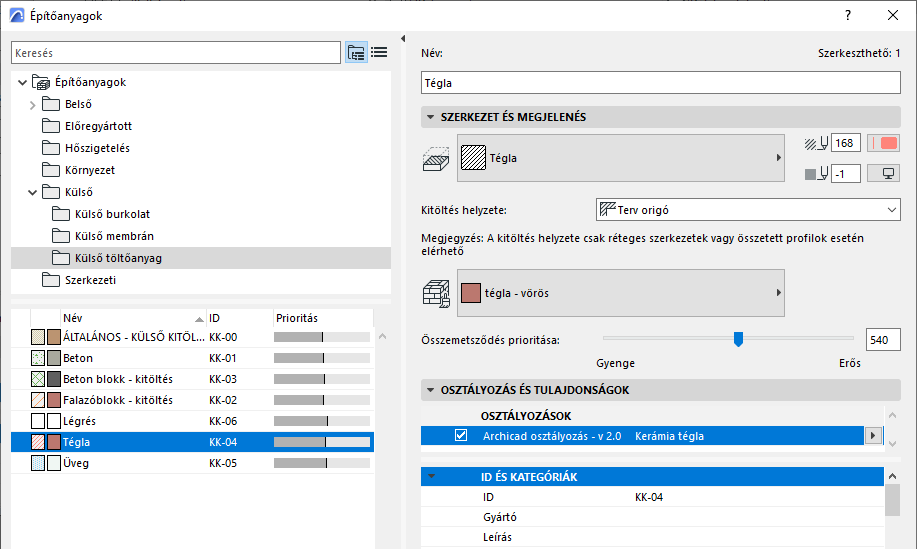Click the background pen number -1 field

pyautogui.click(x=846, y=174)
